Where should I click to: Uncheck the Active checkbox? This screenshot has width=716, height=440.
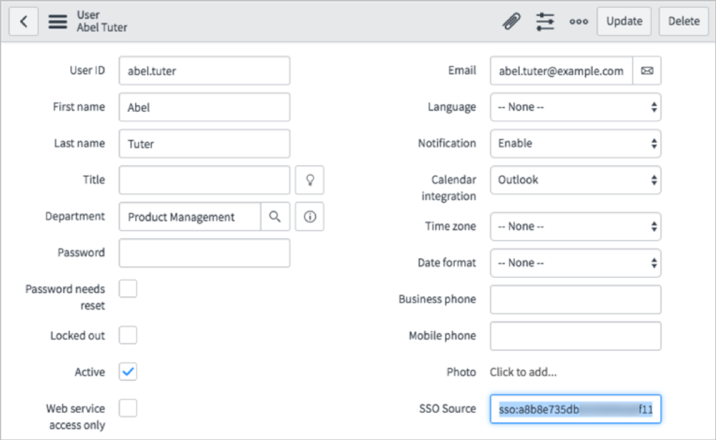click(x=128, y=372)
